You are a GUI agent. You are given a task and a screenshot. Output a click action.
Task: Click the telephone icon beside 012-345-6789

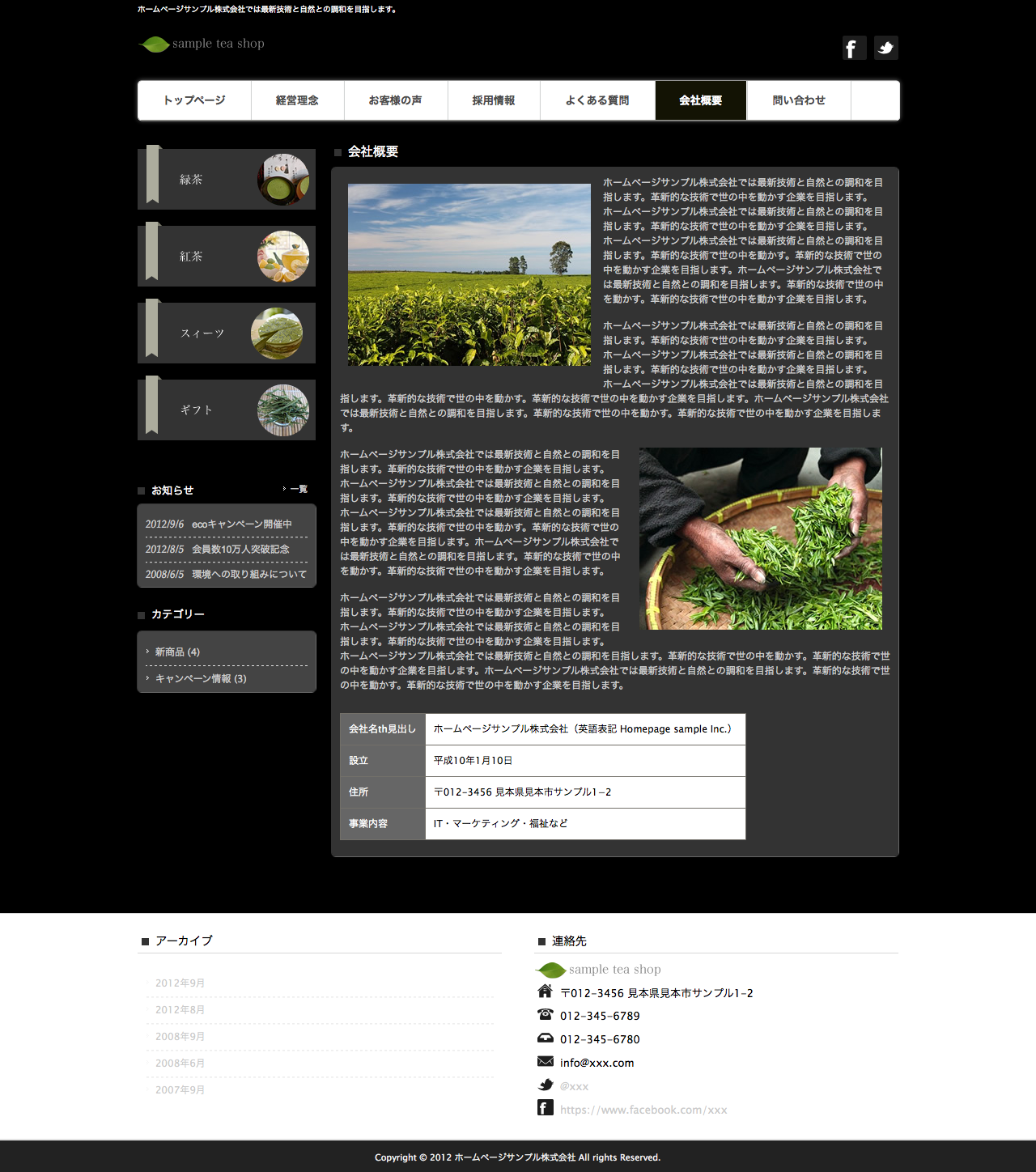[546, 1015]
